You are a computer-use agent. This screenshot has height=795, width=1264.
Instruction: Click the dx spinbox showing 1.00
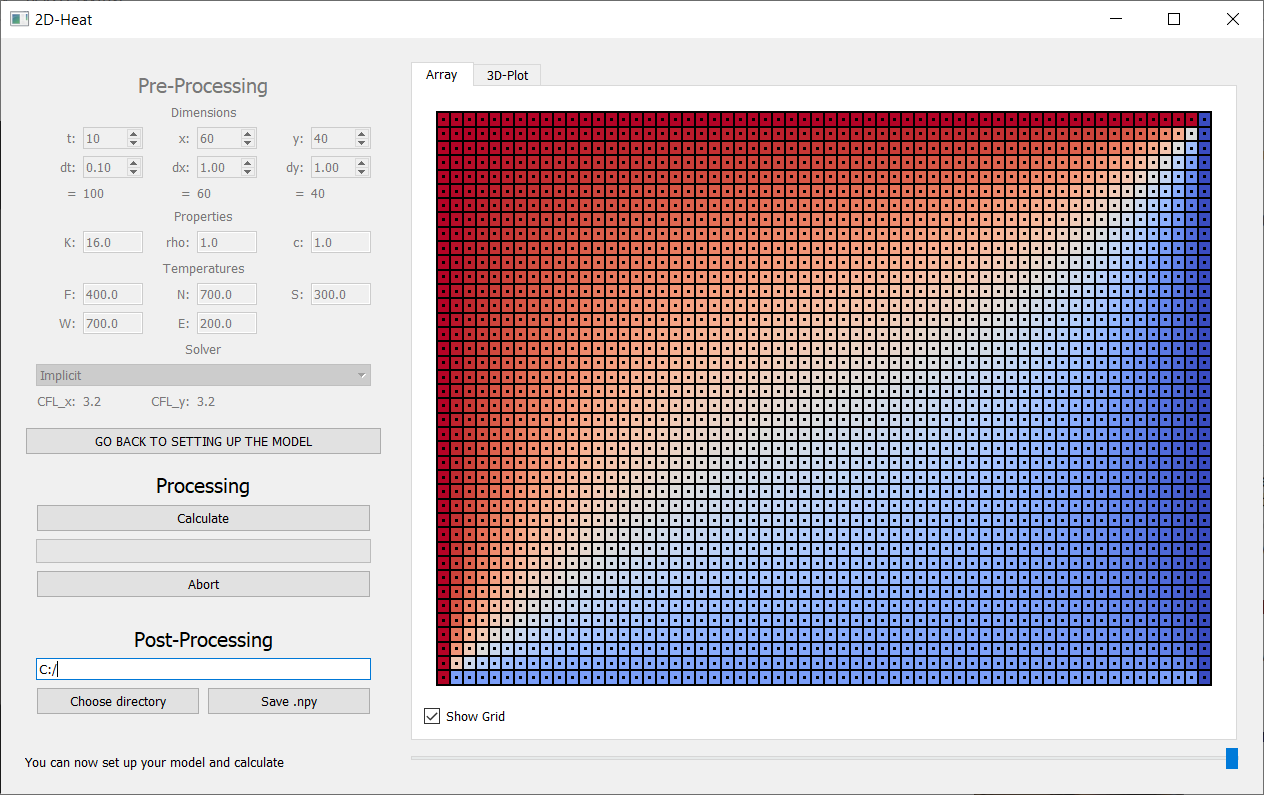click(227, 167)
